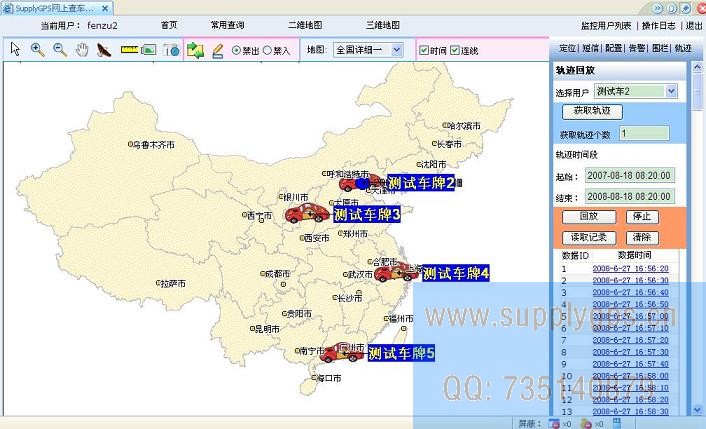The image size is (706, 429).
Task: Activate the zoom out magnifier tool
Action: [x=60, y=49]
